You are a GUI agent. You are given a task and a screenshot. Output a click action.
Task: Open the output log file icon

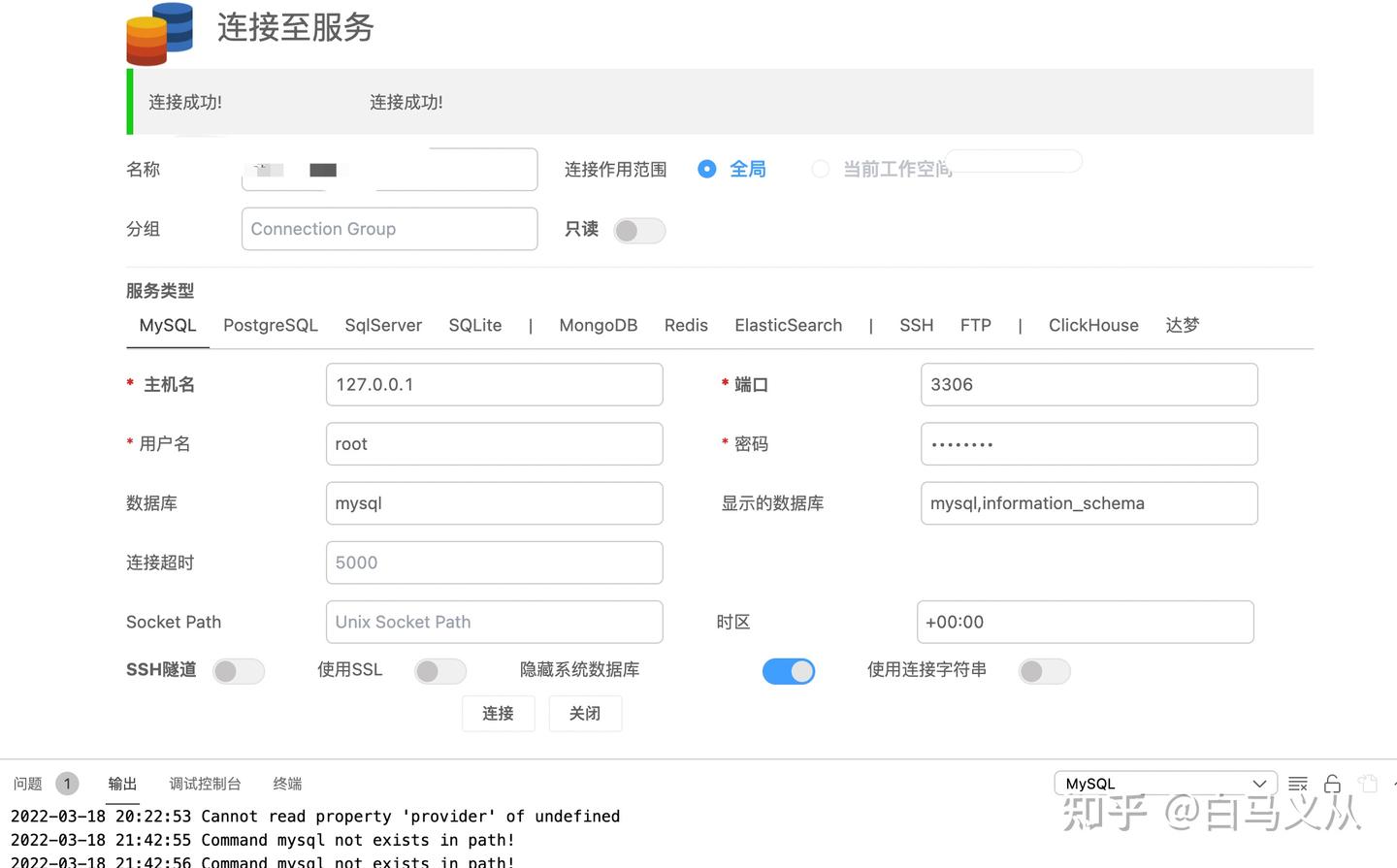(1368, 784)
